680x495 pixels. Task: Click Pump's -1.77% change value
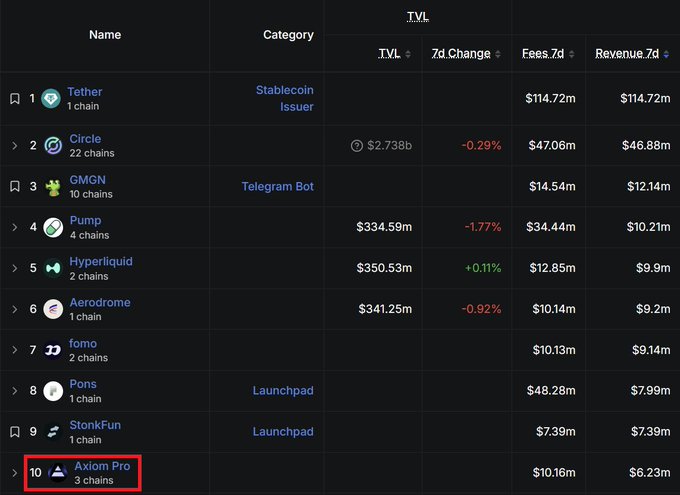(x=483, y=227)
